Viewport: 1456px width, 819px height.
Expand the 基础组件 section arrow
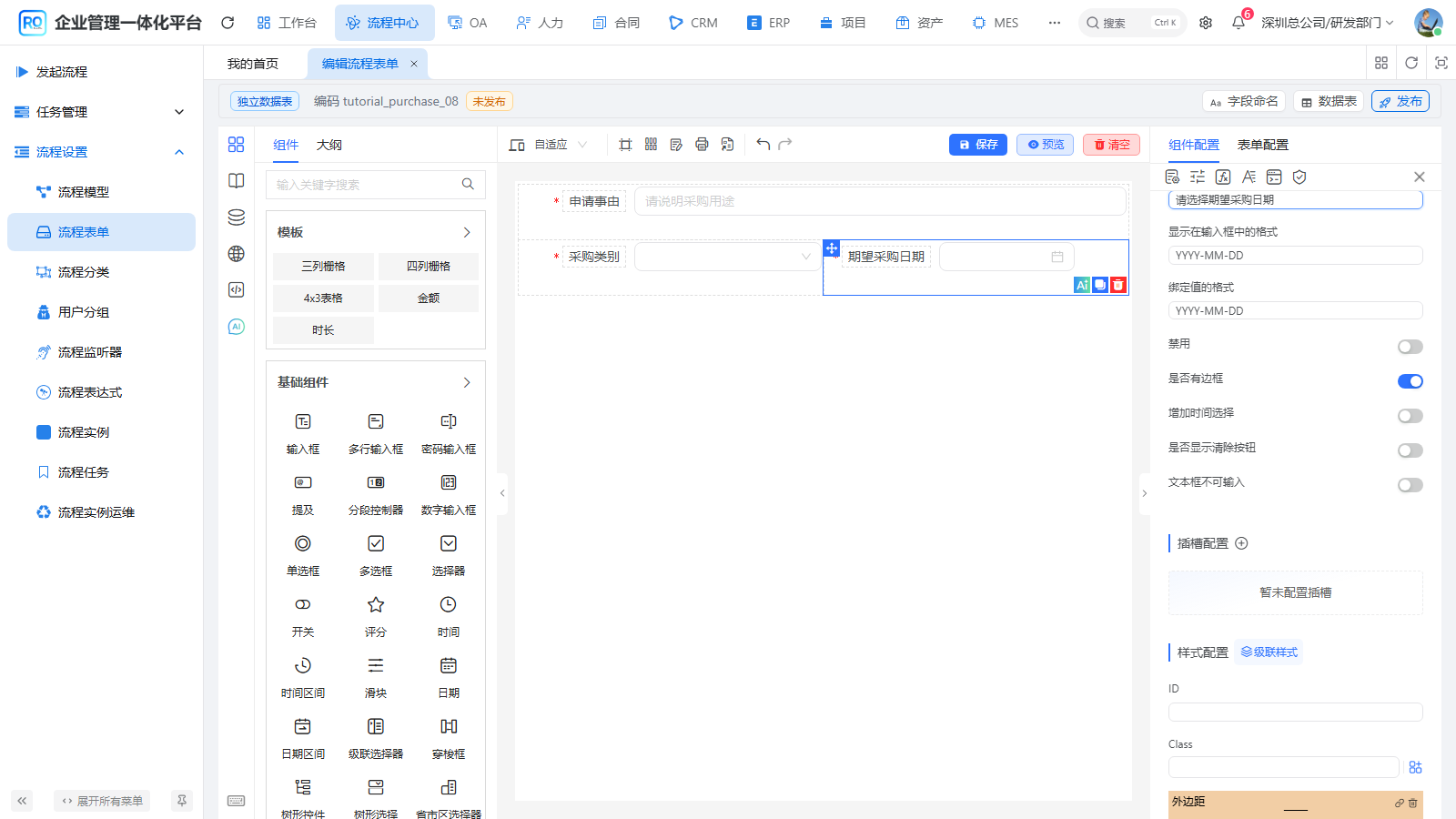click(467, 383)
